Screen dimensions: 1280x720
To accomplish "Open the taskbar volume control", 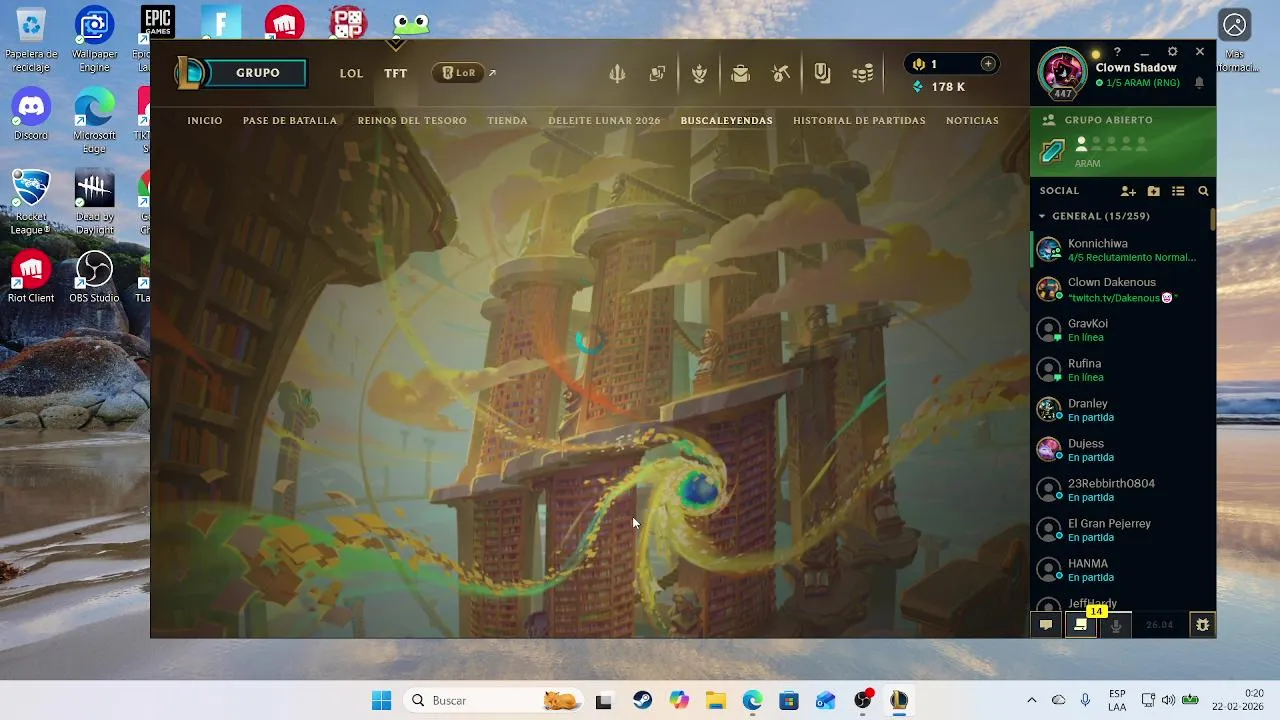I will click(x=1168, y=700).
